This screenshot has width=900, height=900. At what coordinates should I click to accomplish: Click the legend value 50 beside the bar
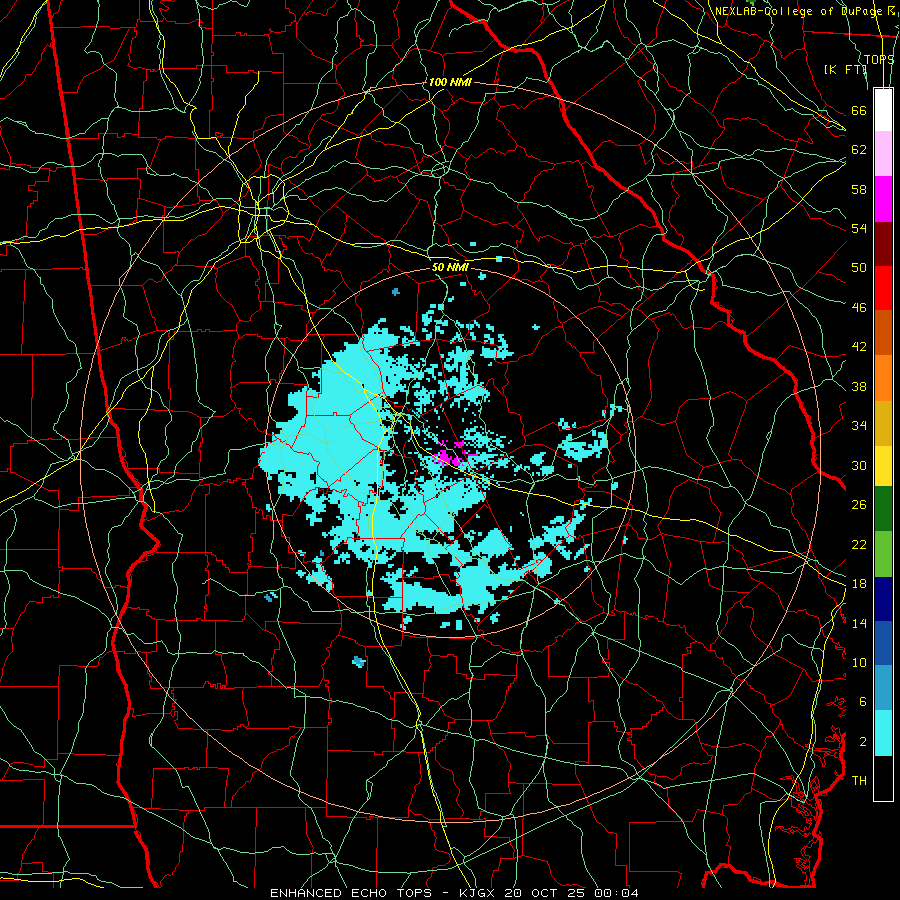tap(859, 268)
